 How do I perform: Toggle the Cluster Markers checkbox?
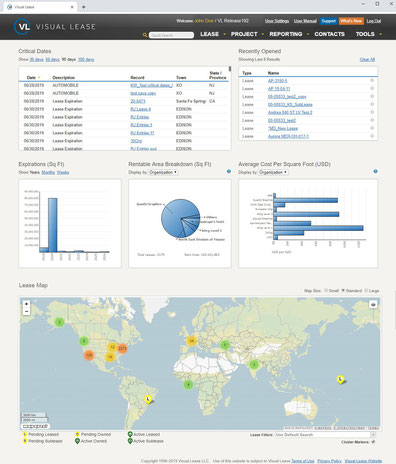click(373, 442)
